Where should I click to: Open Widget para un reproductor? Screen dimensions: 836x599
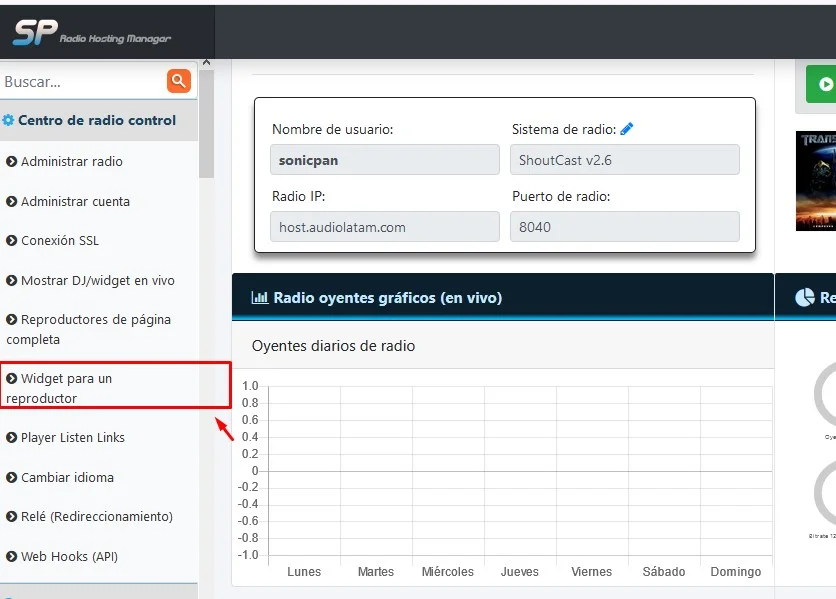pos(59,388)
